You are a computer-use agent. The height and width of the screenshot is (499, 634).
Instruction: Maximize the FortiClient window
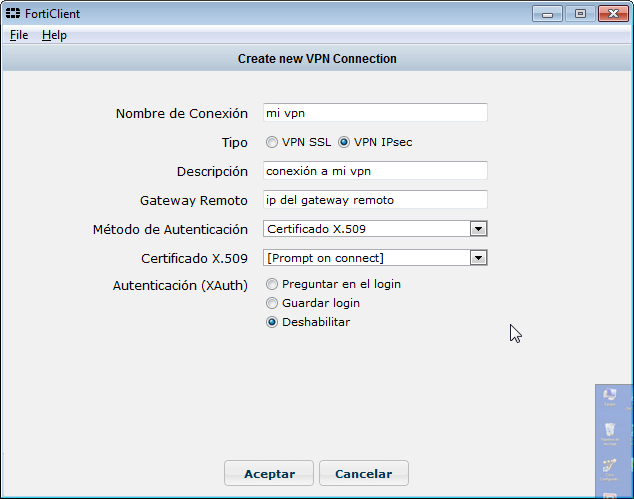pyautogui.click(x=579, y=13)
